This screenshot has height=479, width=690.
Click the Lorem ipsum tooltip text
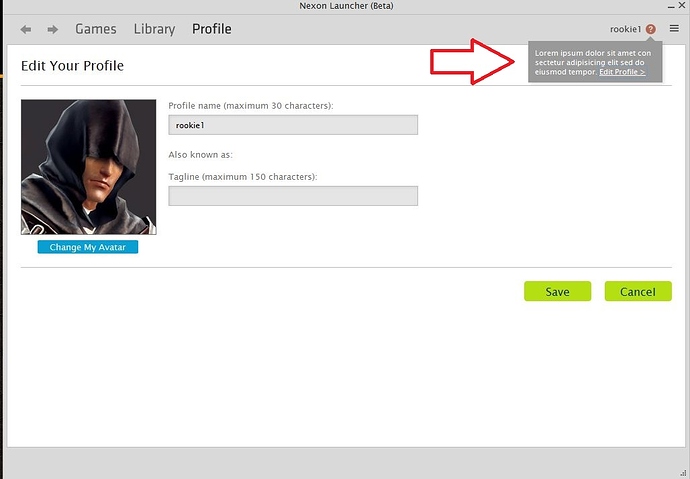click(x=592, y=62)
